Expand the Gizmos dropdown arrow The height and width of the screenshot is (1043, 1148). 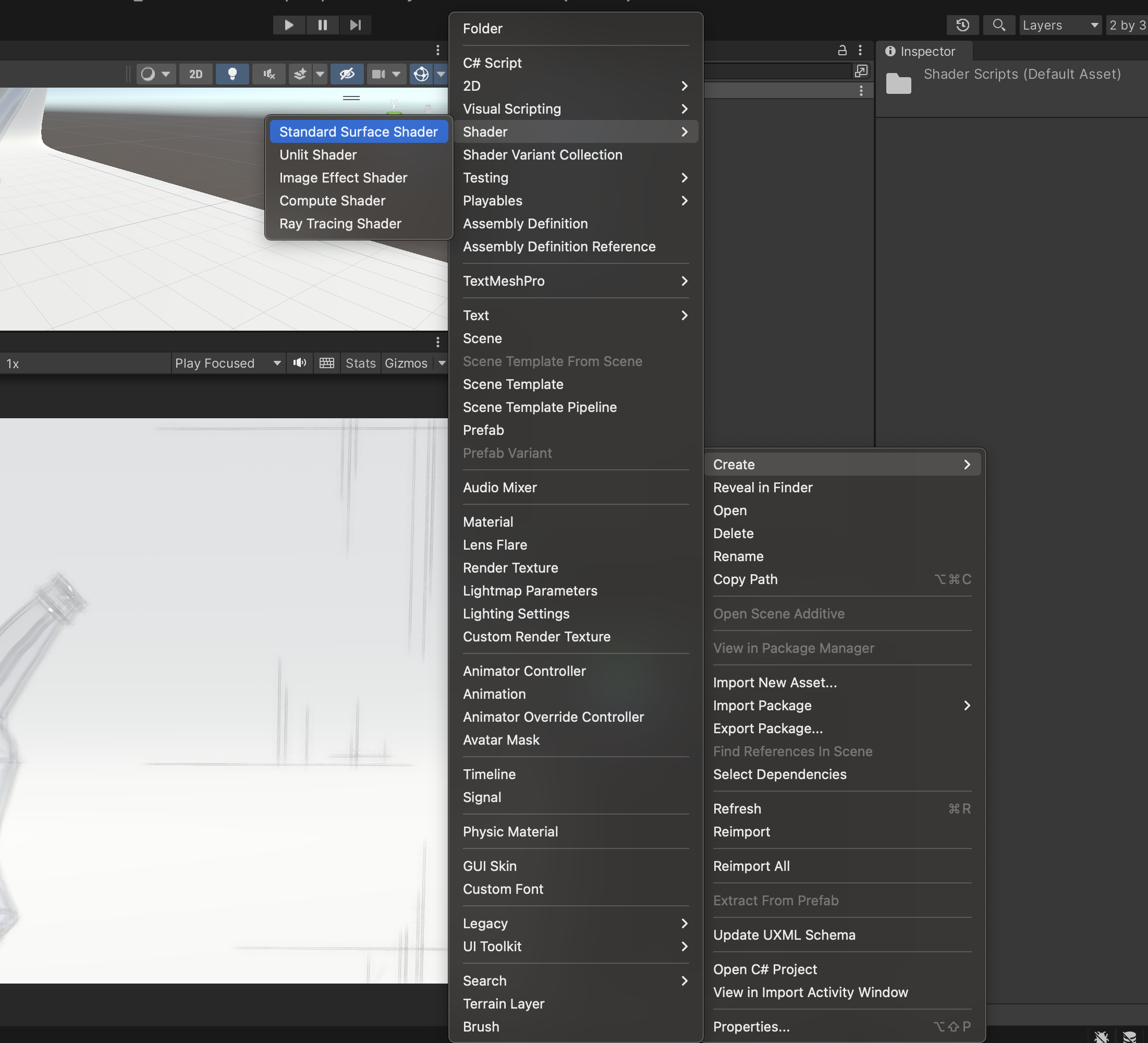(442, 363)
